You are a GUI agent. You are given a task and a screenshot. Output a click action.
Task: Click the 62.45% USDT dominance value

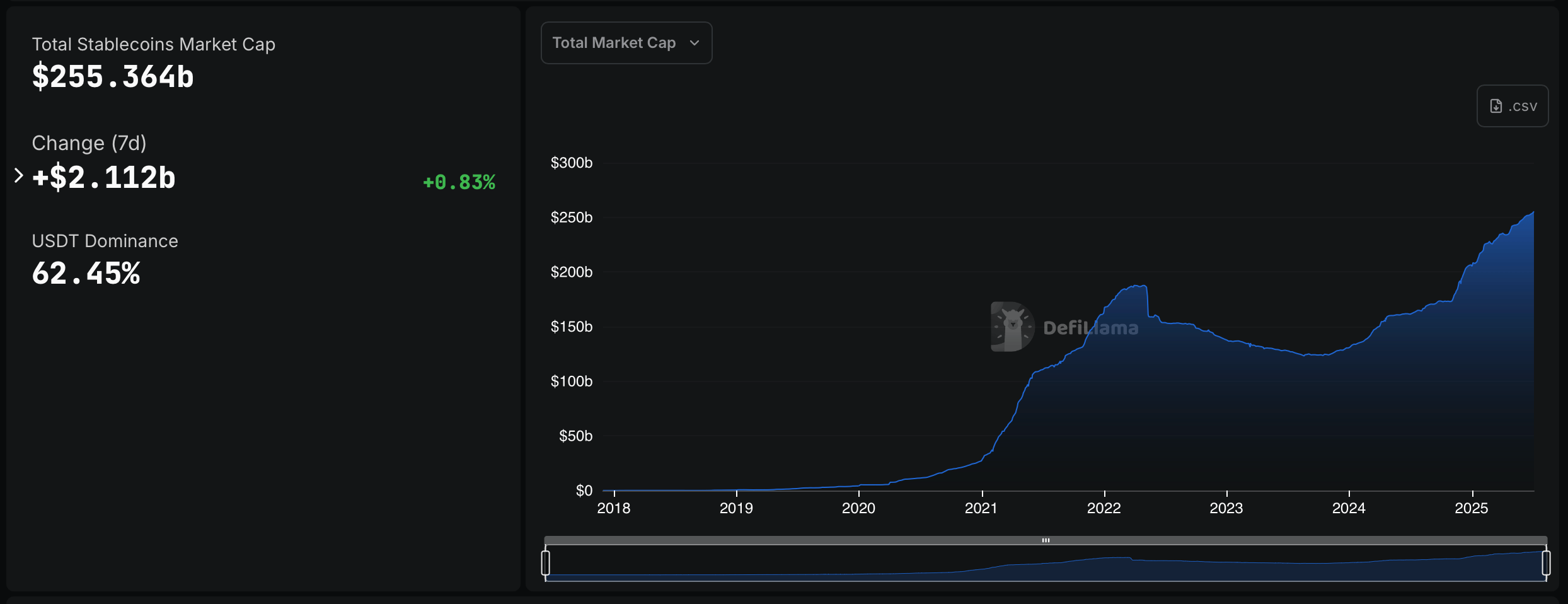coord(86,274)
